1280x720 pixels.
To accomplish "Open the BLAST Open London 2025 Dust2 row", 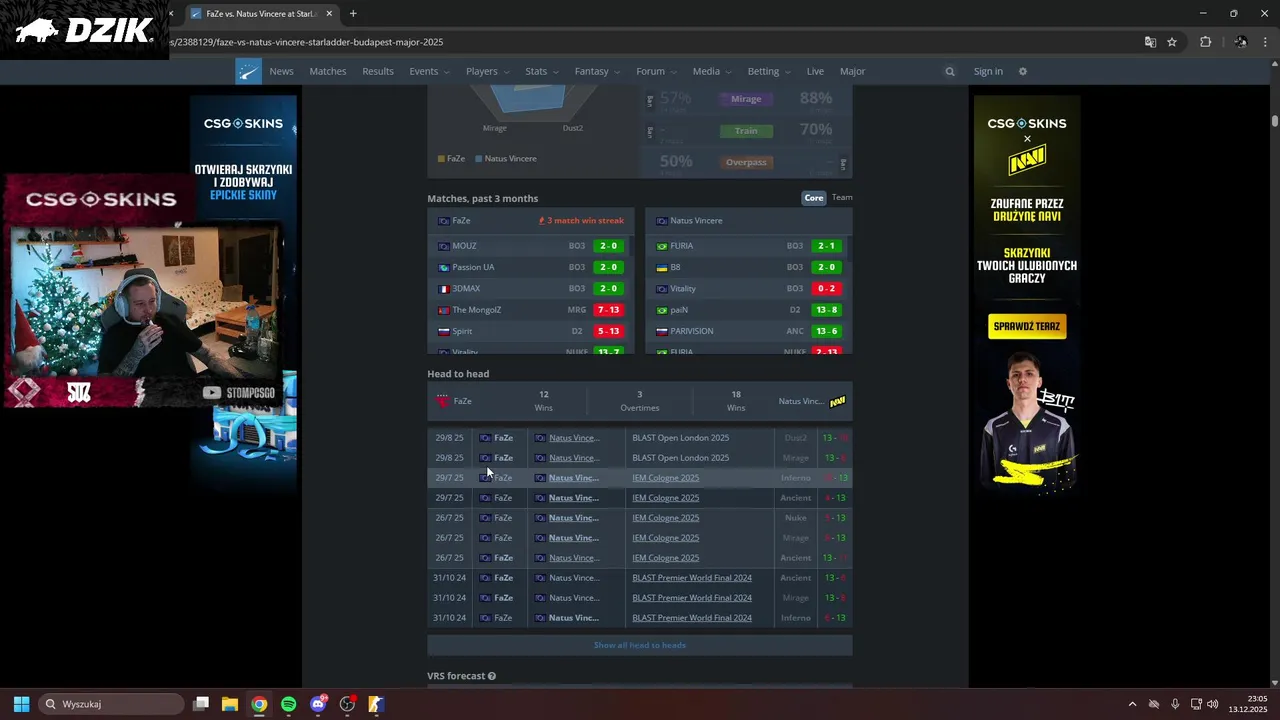I will click(640, 438).
